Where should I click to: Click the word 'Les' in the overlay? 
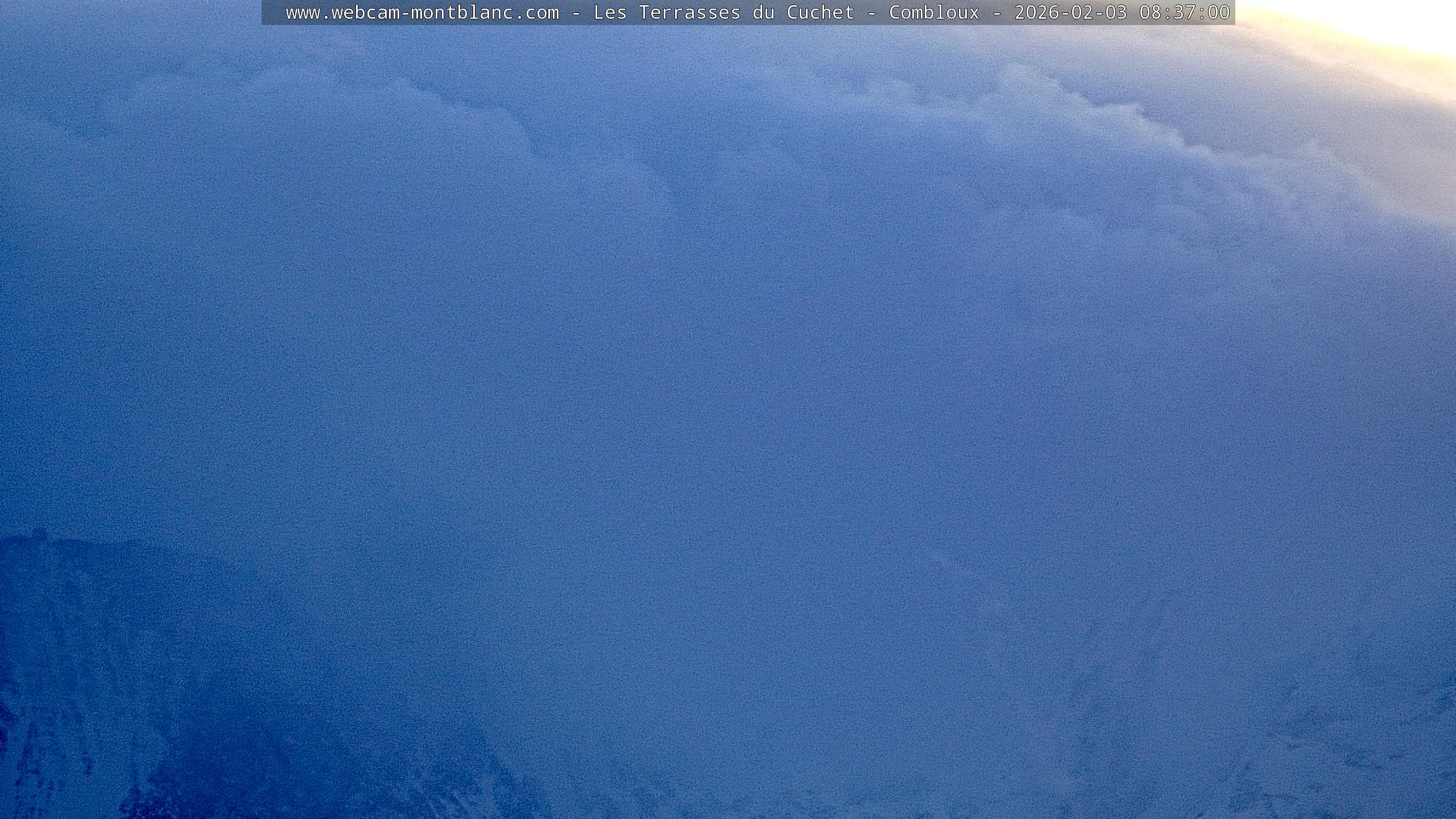click(610, 13)
